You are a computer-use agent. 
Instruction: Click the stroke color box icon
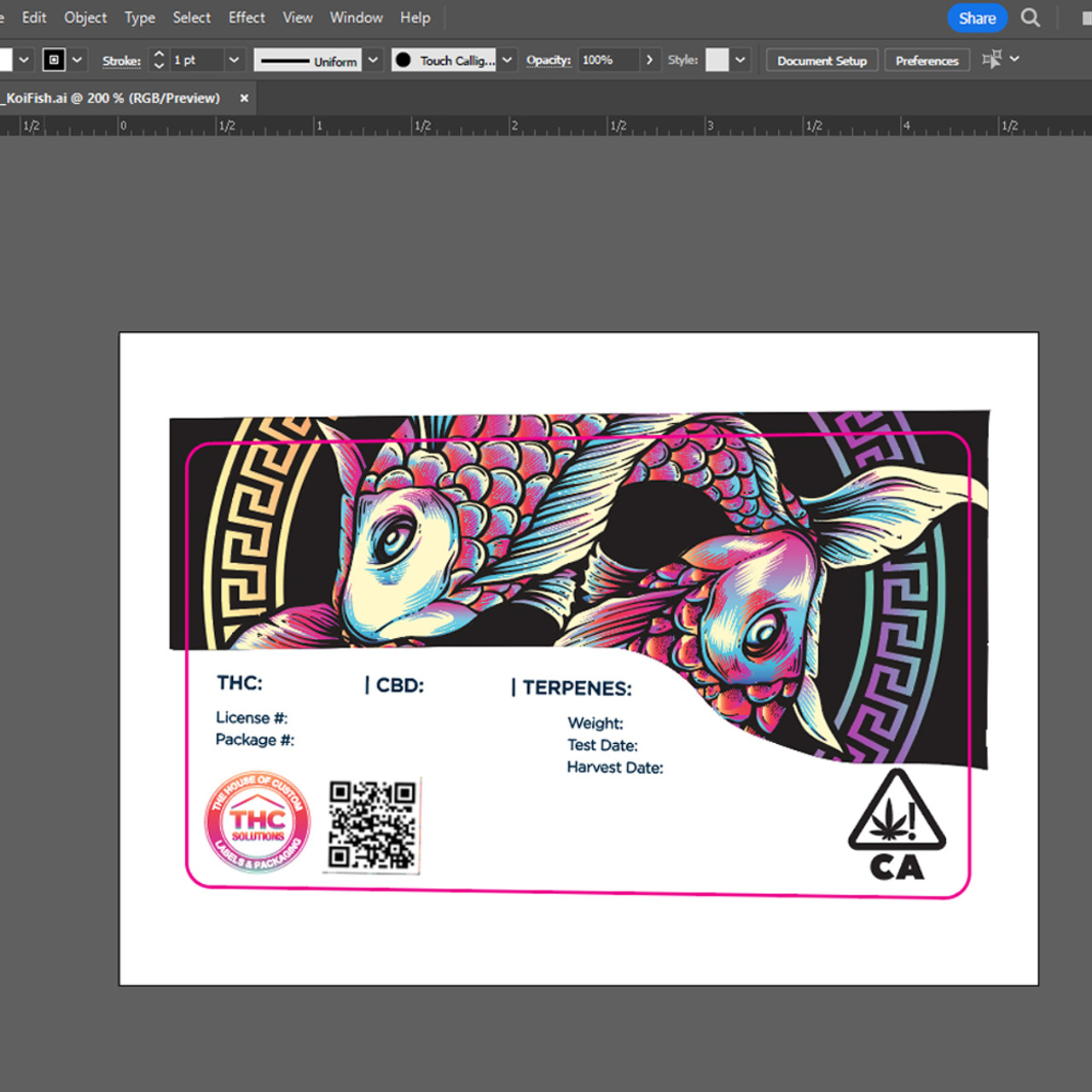click(x=54, y=60)
